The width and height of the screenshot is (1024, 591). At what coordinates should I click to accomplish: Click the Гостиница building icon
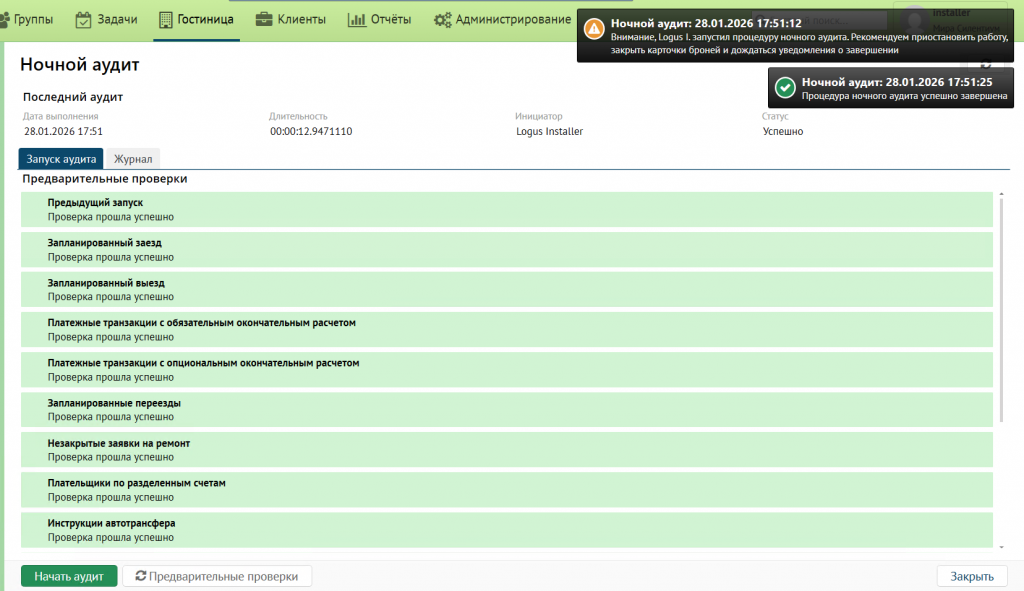click(166, 20)
